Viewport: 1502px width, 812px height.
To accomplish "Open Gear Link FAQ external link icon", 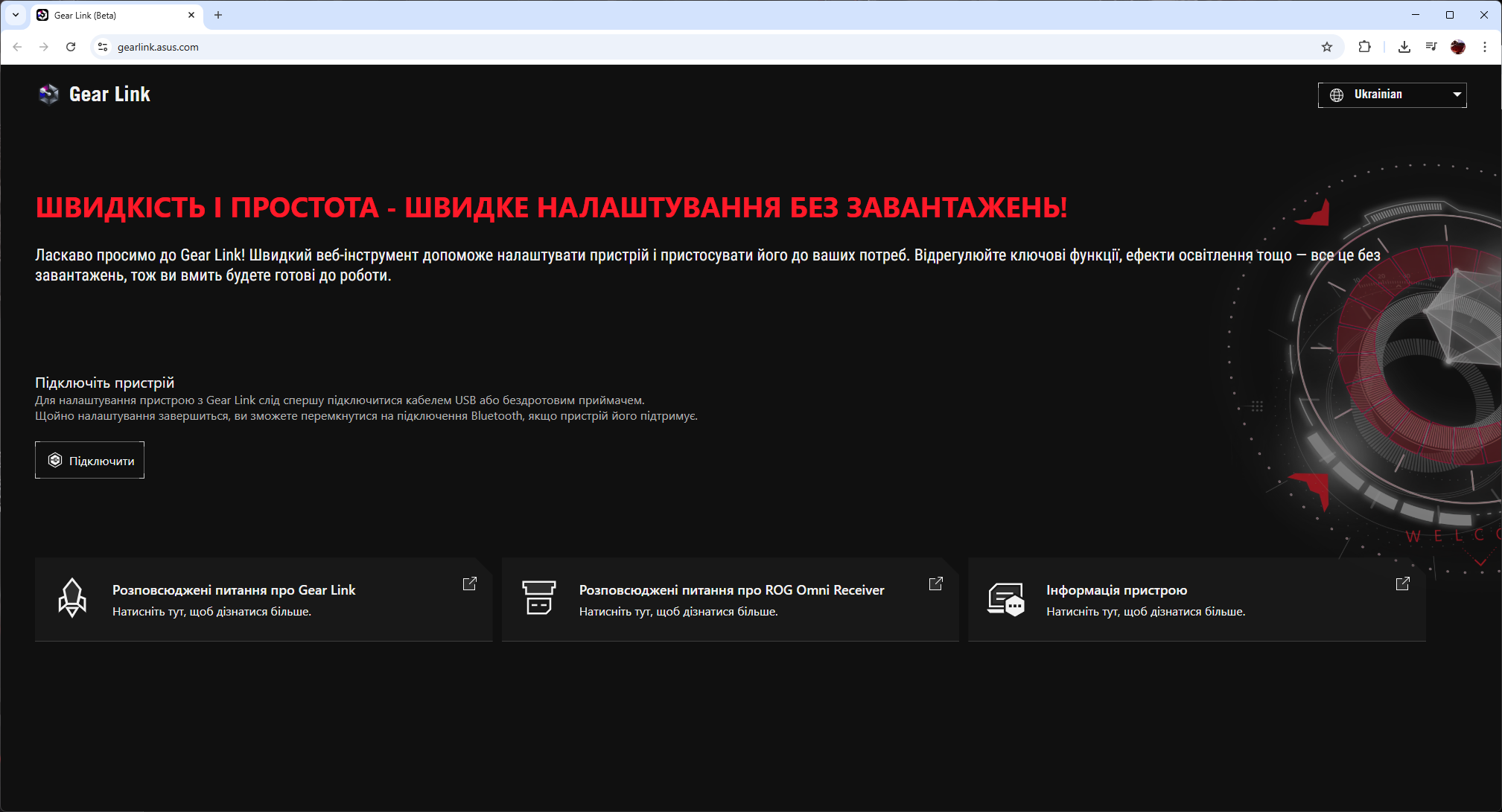I will [469, 584].
